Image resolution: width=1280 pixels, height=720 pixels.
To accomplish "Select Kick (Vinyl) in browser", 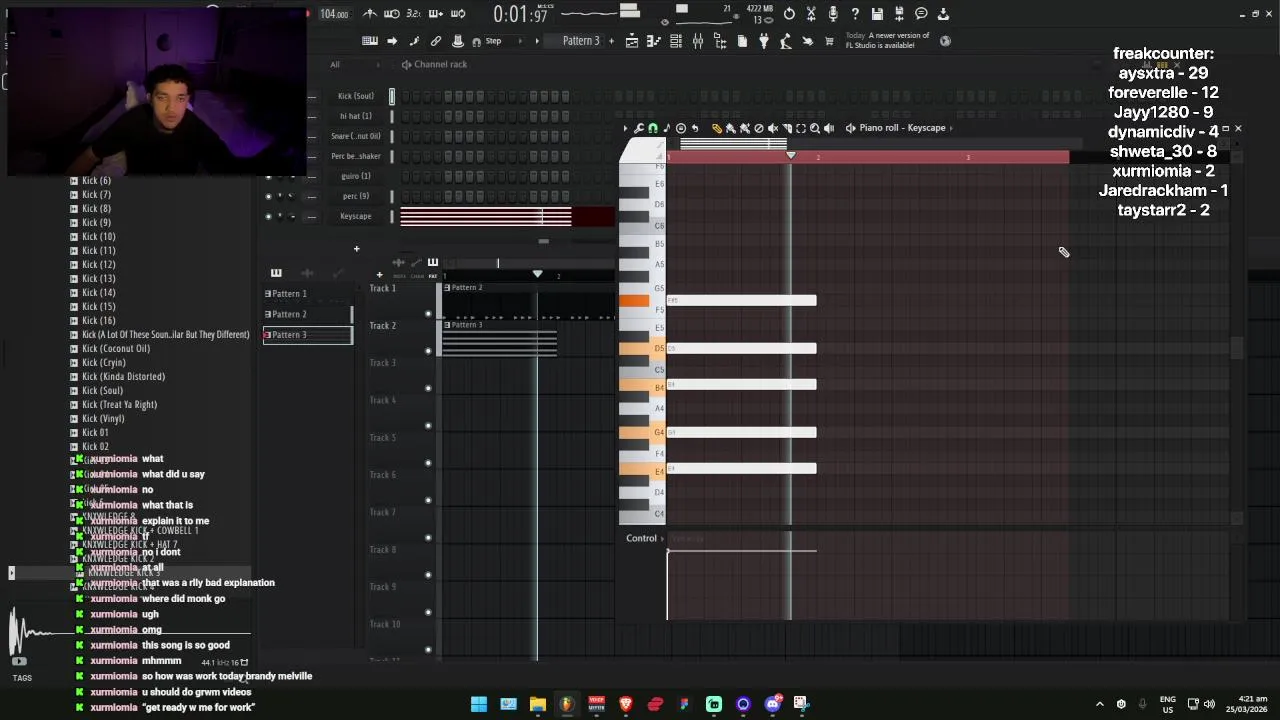I will (103, 419).
